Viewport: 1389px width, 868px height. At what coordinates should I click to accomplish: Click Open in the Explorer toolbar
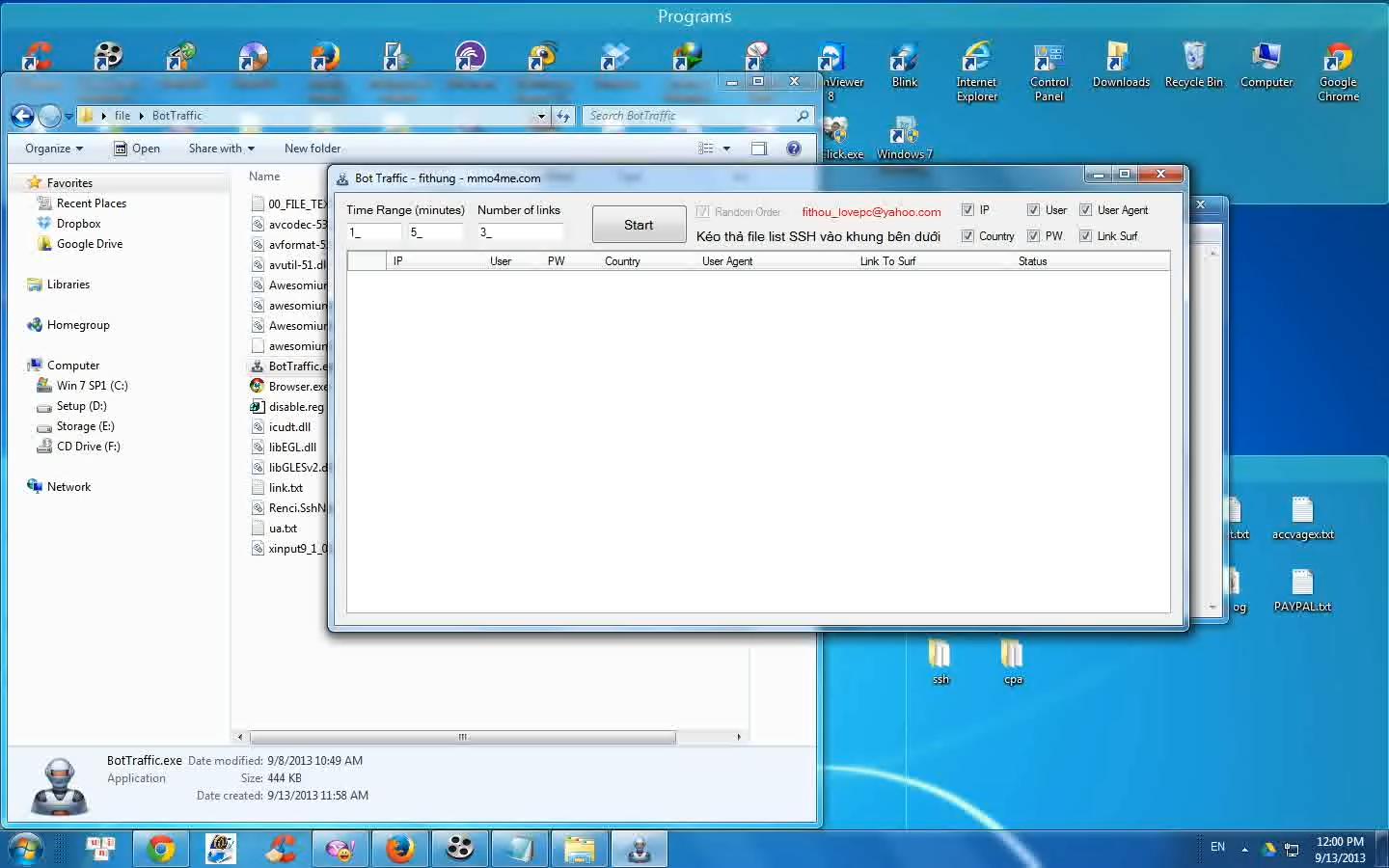point(137,149)
